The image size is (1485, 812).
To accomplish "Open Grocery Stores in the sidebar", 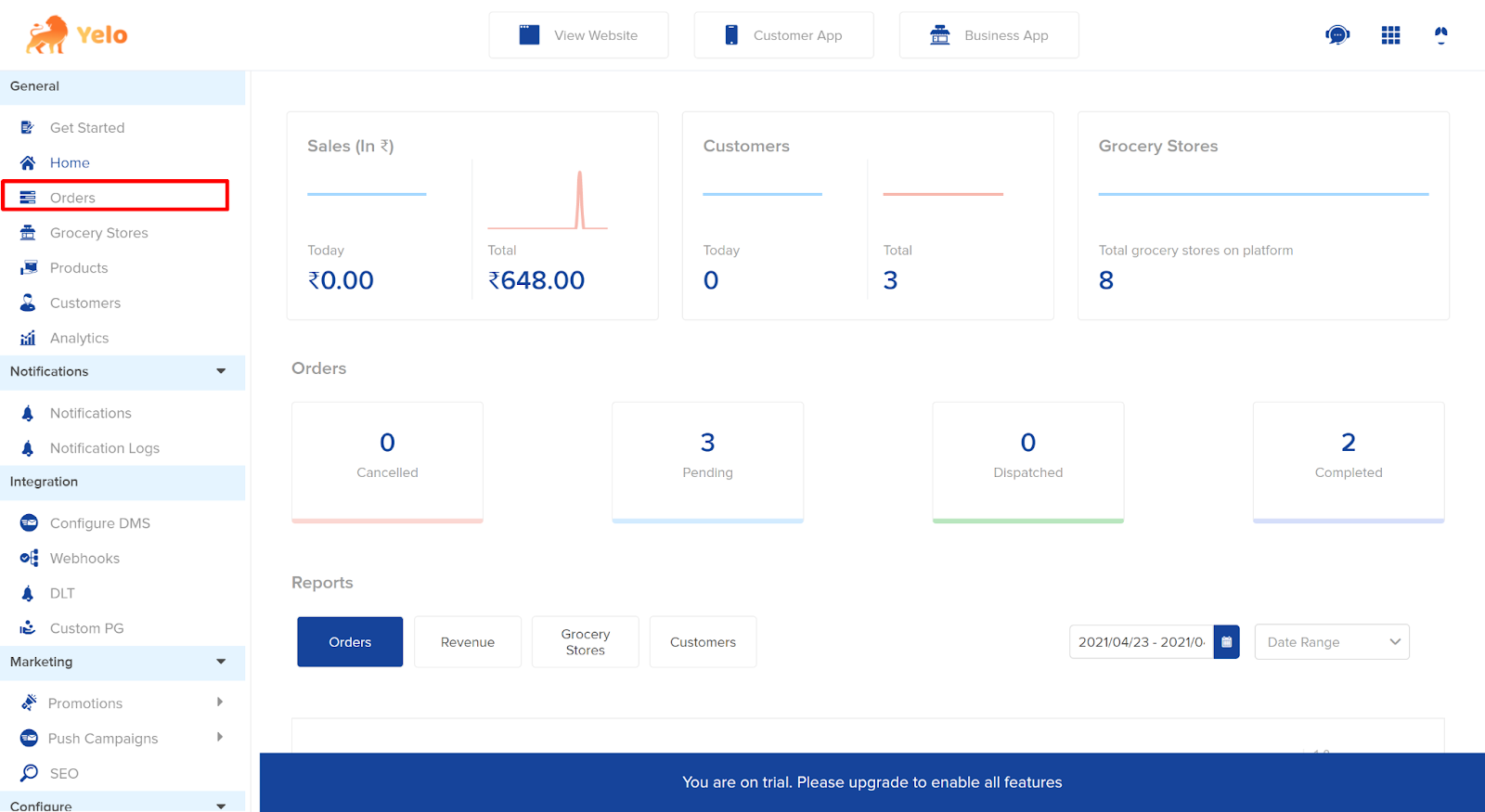I will [99, 233].
